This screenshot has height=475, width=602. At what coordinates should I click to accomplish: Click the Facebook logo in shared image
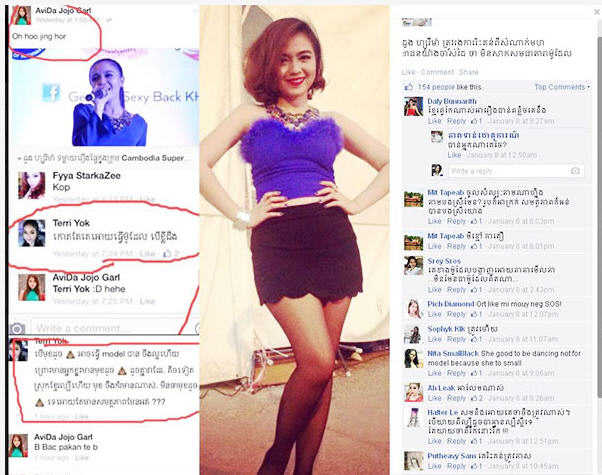(x=51, y=94)
